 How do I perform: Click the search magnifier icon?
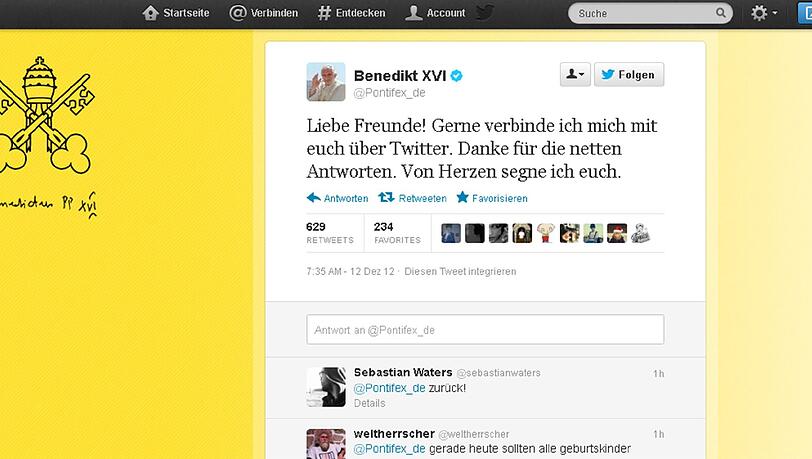click(x=721, y=12)
